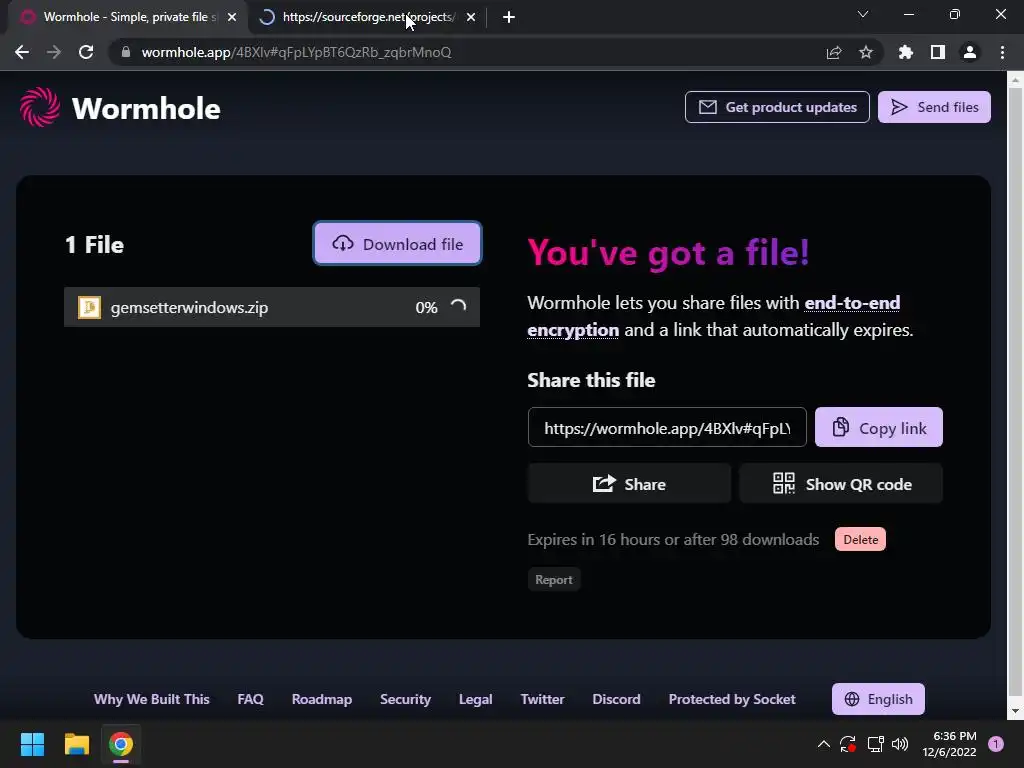Screen dimensions: 1024x768
Task: Toggle the Chrome side panel
Action: click(938, 52)
